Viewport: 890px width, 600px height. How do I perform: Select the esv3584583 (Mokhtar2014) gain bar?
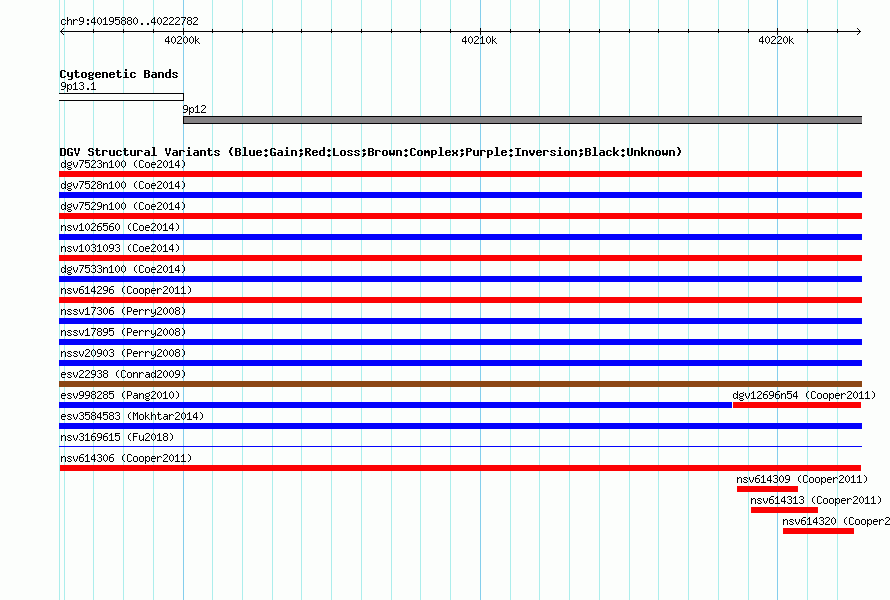tap(460, 426)
